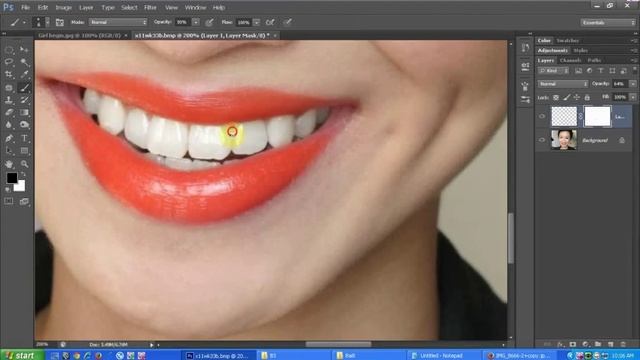
Task: Switch to the Swatches tab
Action: point(567,41)
